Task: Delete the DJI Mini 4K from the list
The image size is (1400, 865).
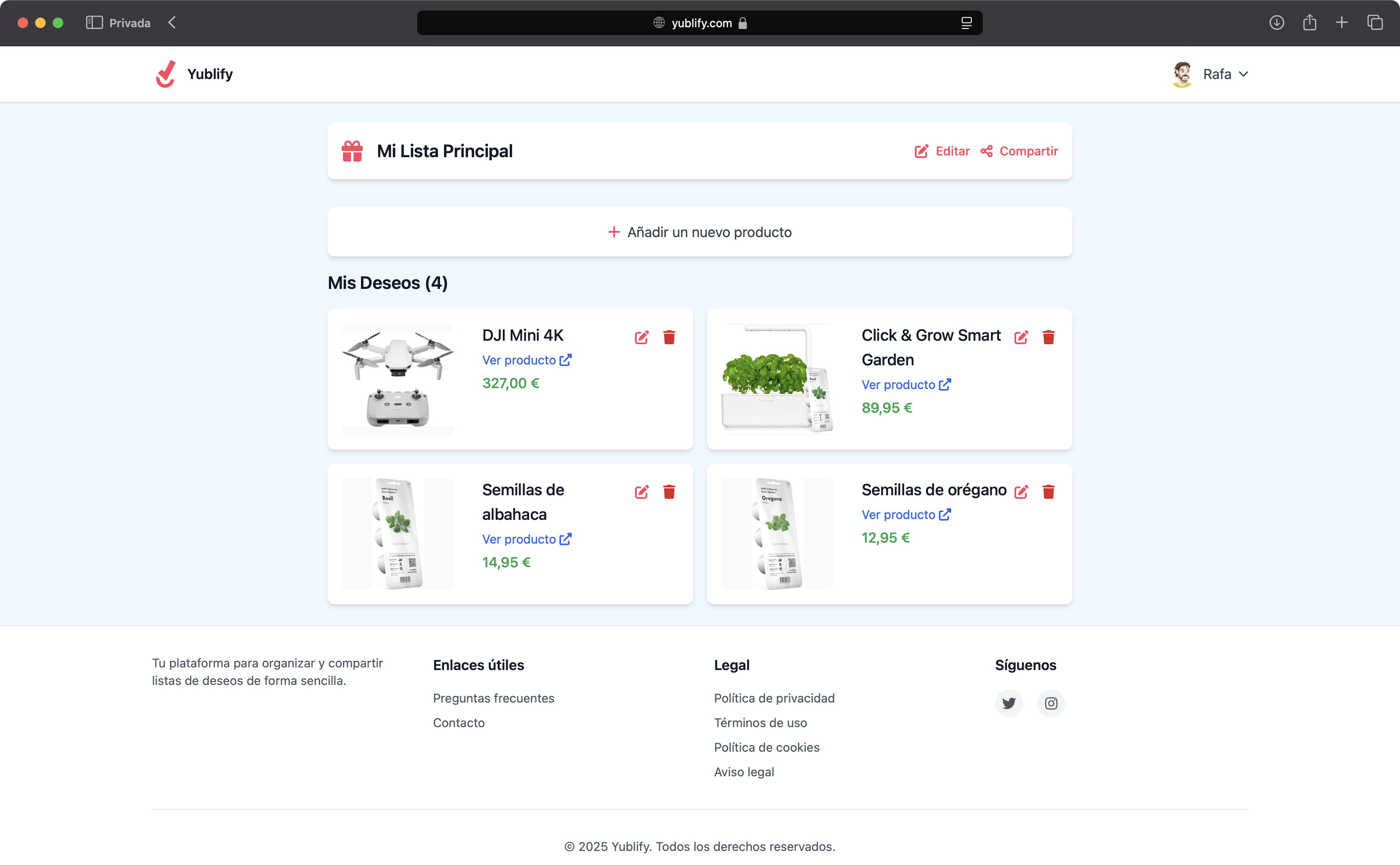Action: tap(669, 337)
